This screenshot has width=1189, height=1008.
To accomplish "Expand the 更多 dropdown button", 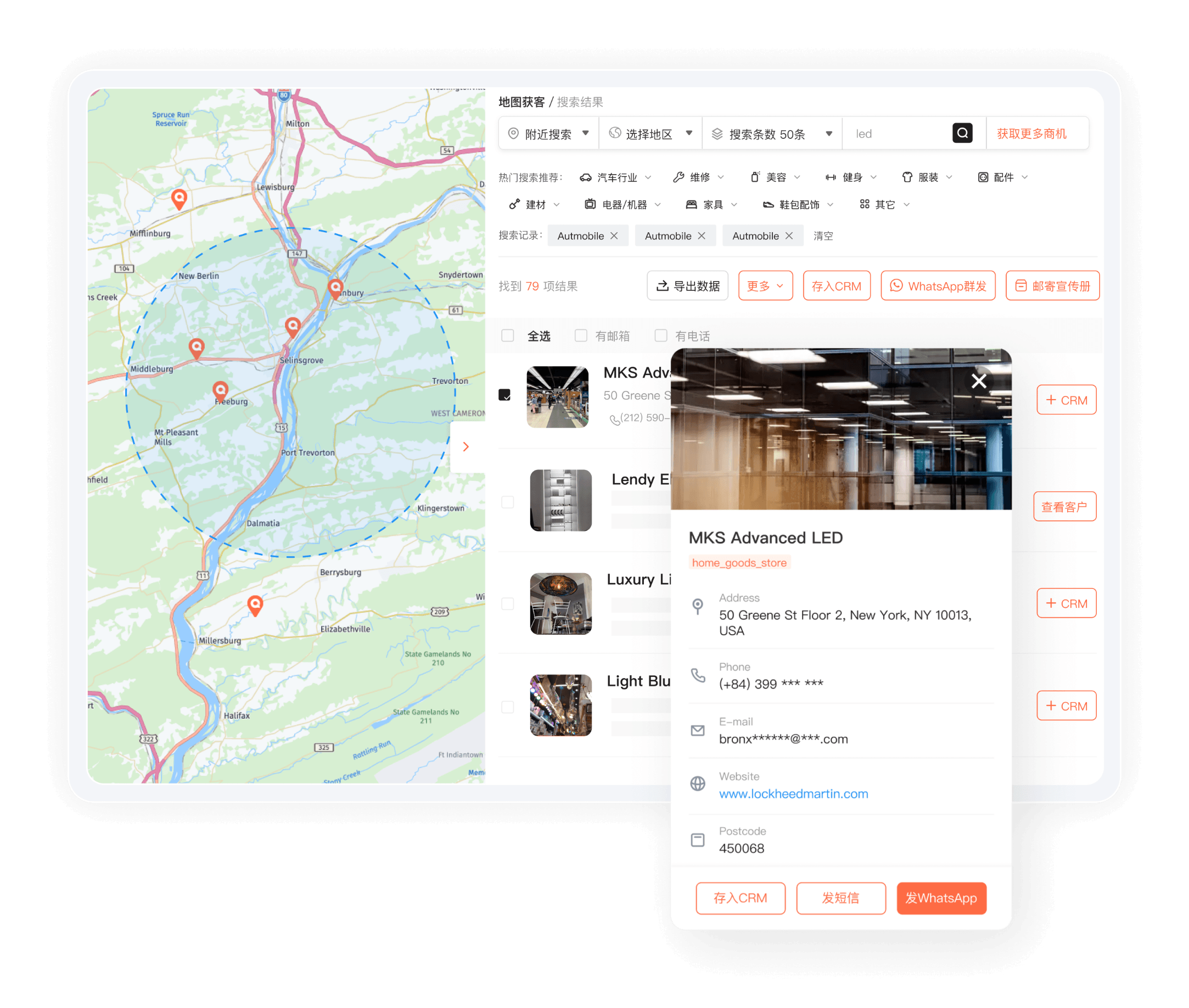I will [x=766, y=285].
